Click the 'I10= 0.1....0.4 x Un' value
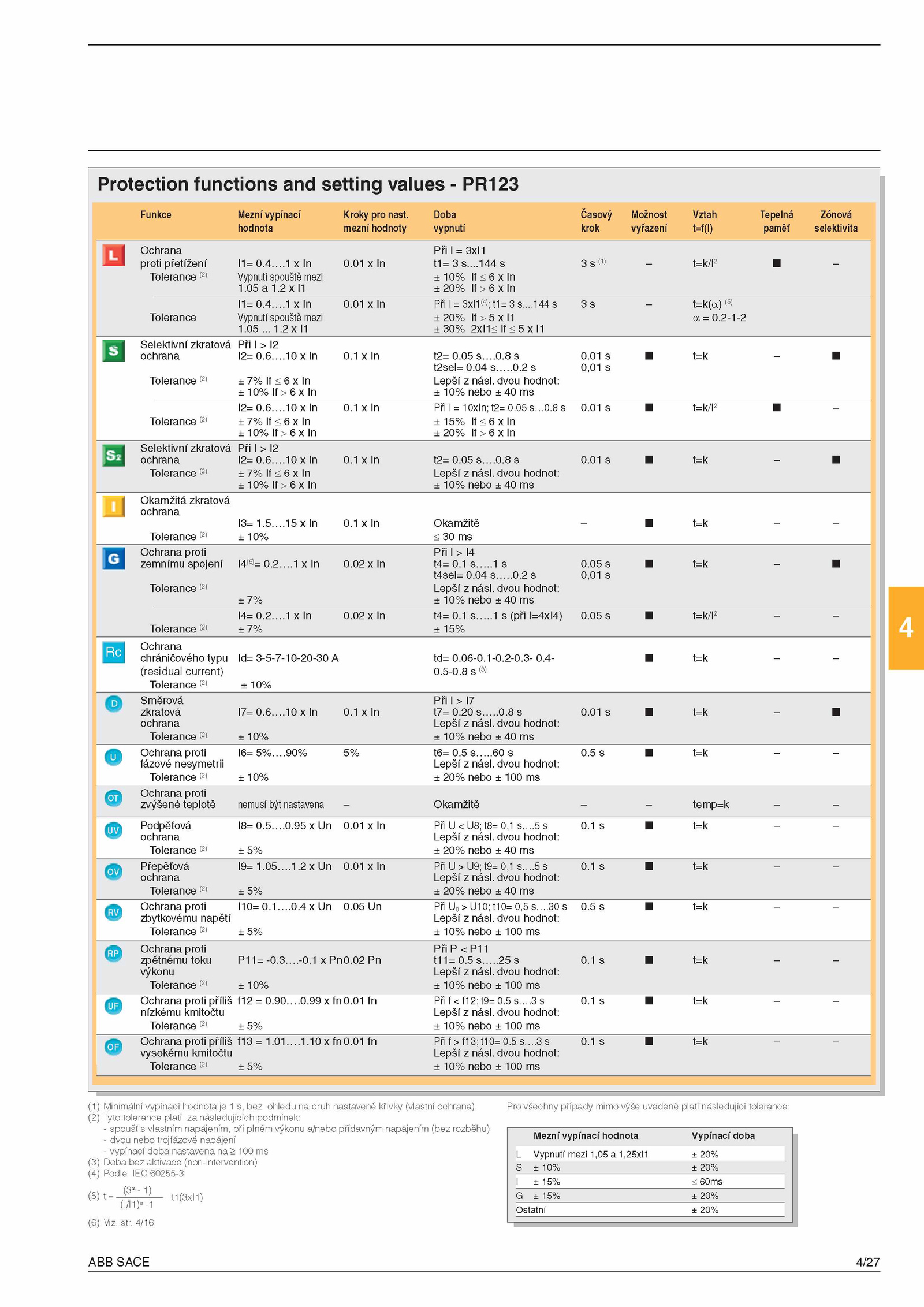Viewport: 924px width, 1307px height. pos(285,906)
